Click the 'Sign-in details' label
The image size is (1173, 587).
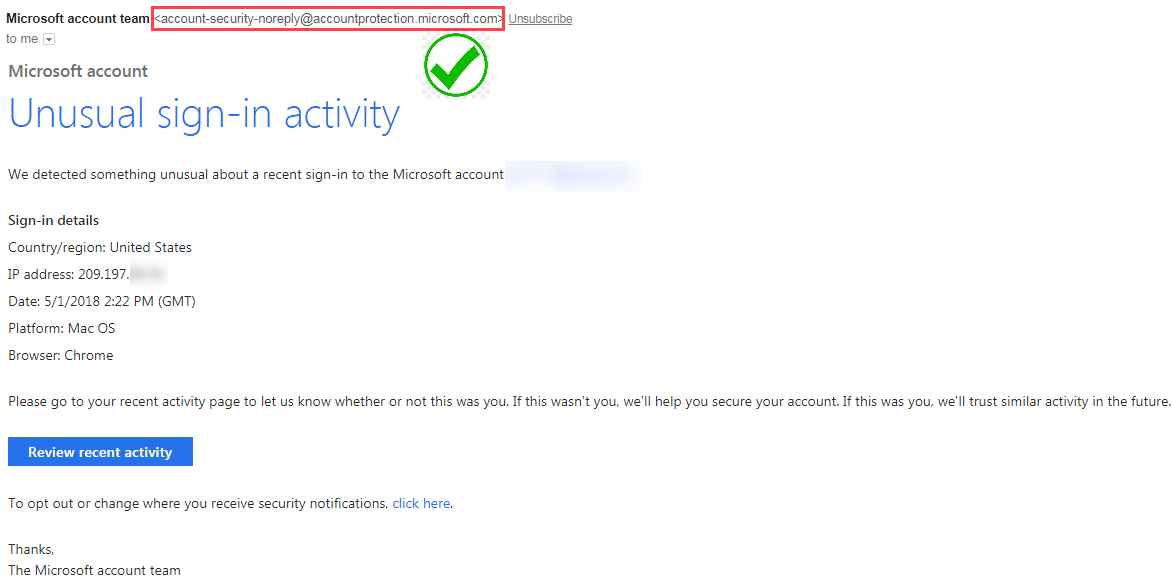[53, 220]
